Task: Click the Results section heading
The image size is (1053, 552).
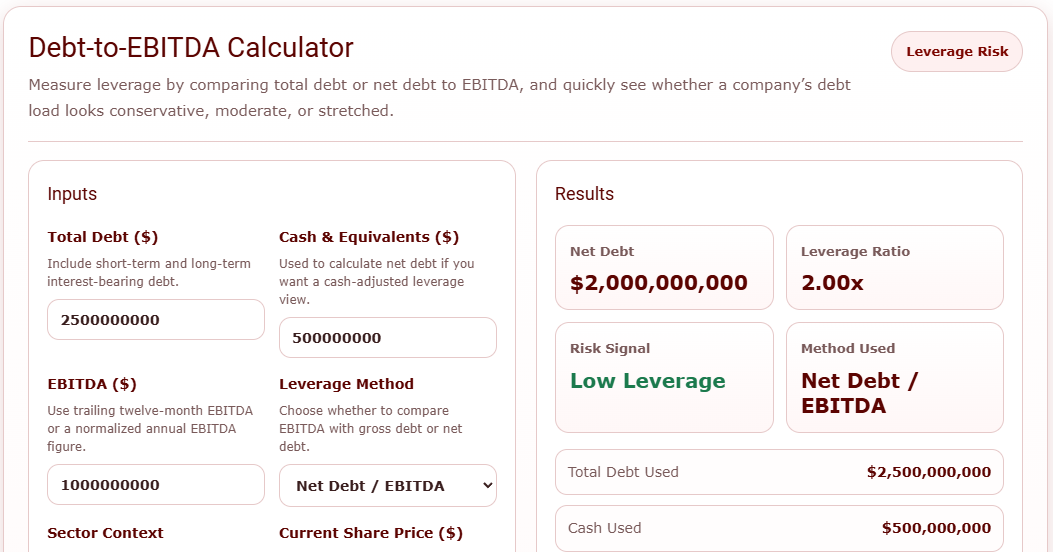Action: point(584,194)
